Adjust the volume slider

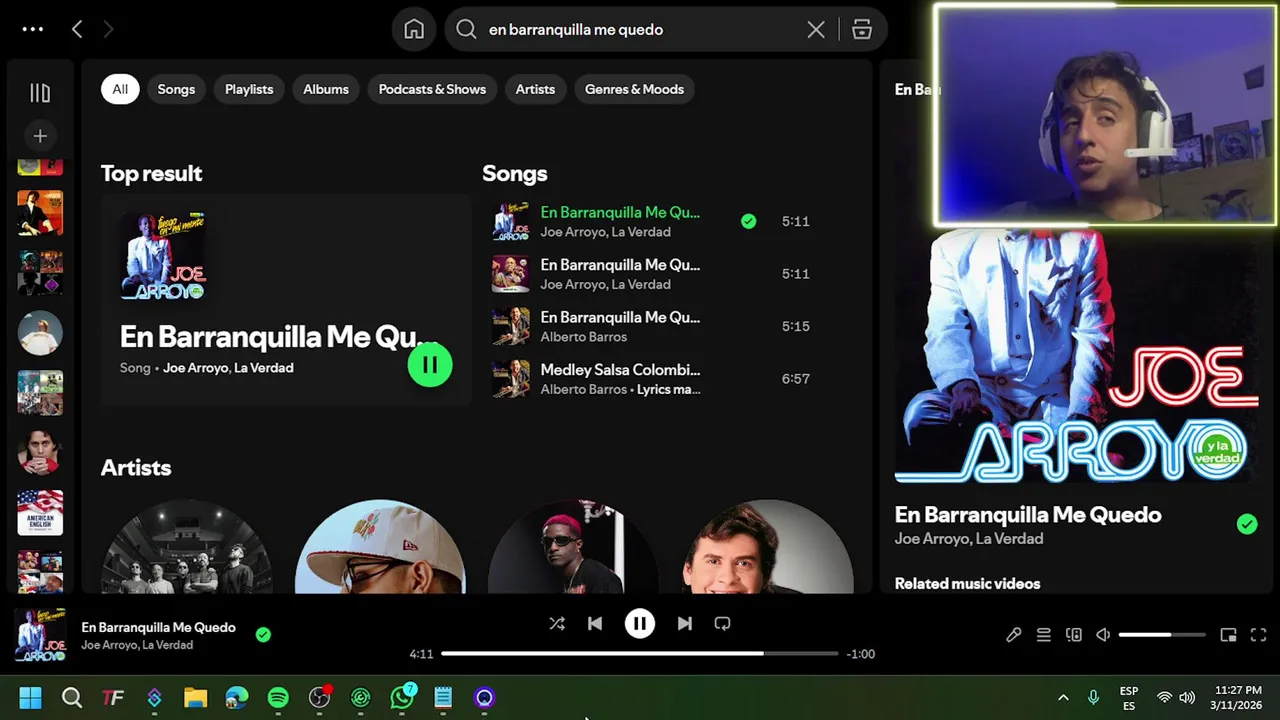(x=1161, y=635)
